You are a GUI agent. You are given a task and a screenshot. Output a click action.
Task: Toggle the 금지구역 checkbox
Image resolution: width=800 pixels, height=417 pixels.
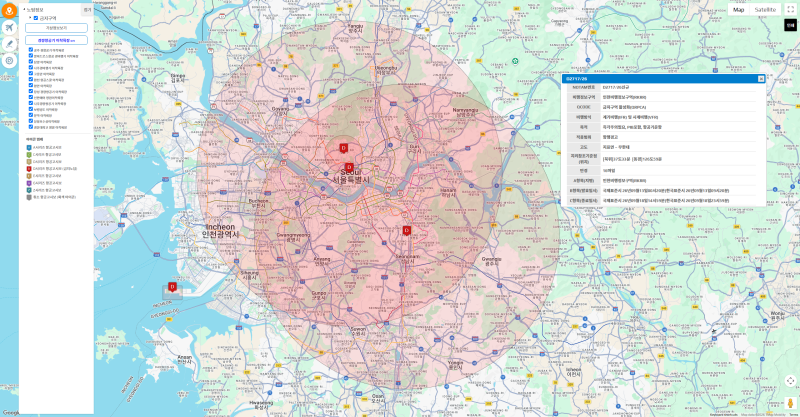tap(36, 18)
